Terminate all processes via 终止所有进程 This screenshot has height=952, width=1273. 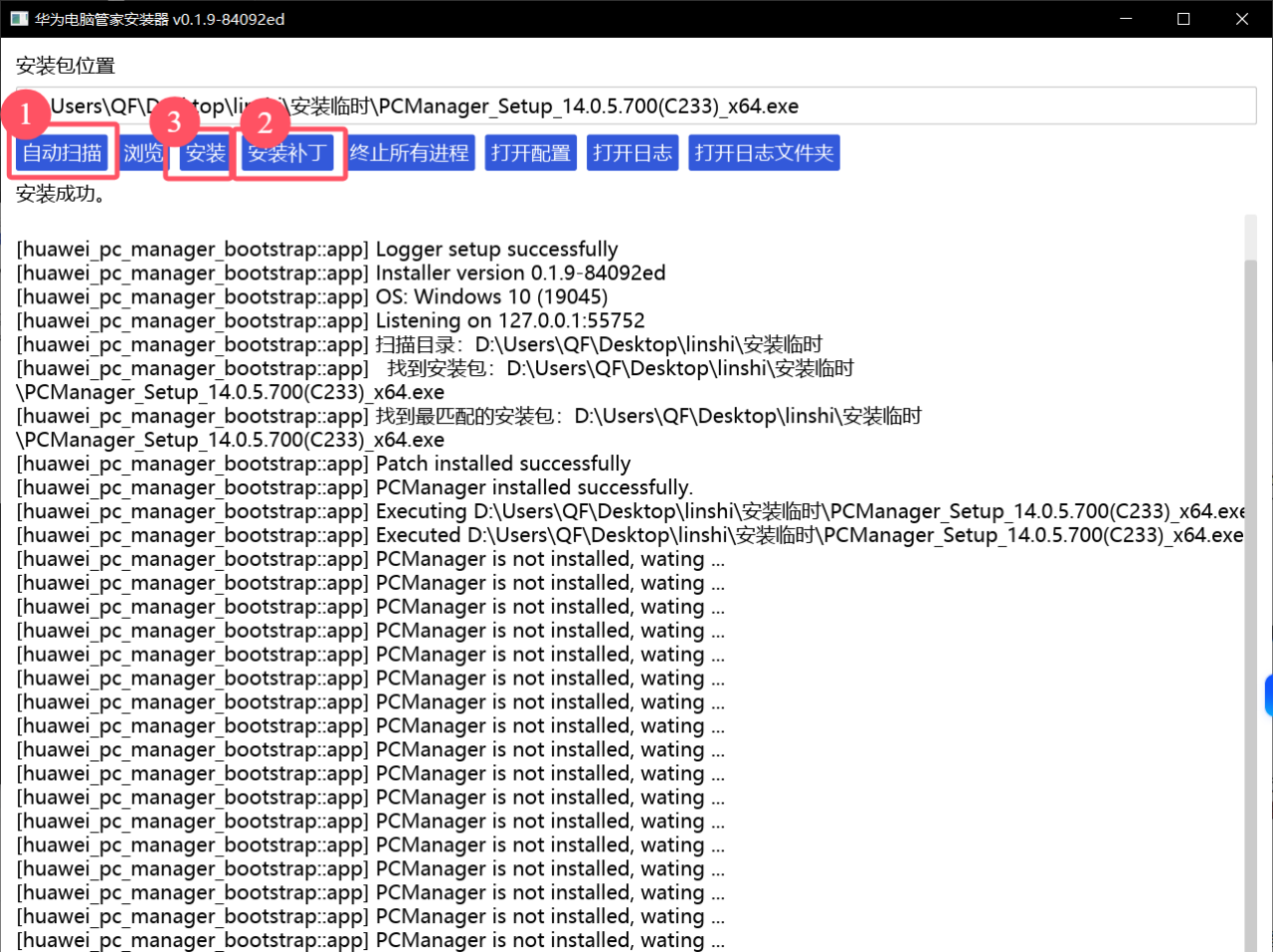click(409, 153)
